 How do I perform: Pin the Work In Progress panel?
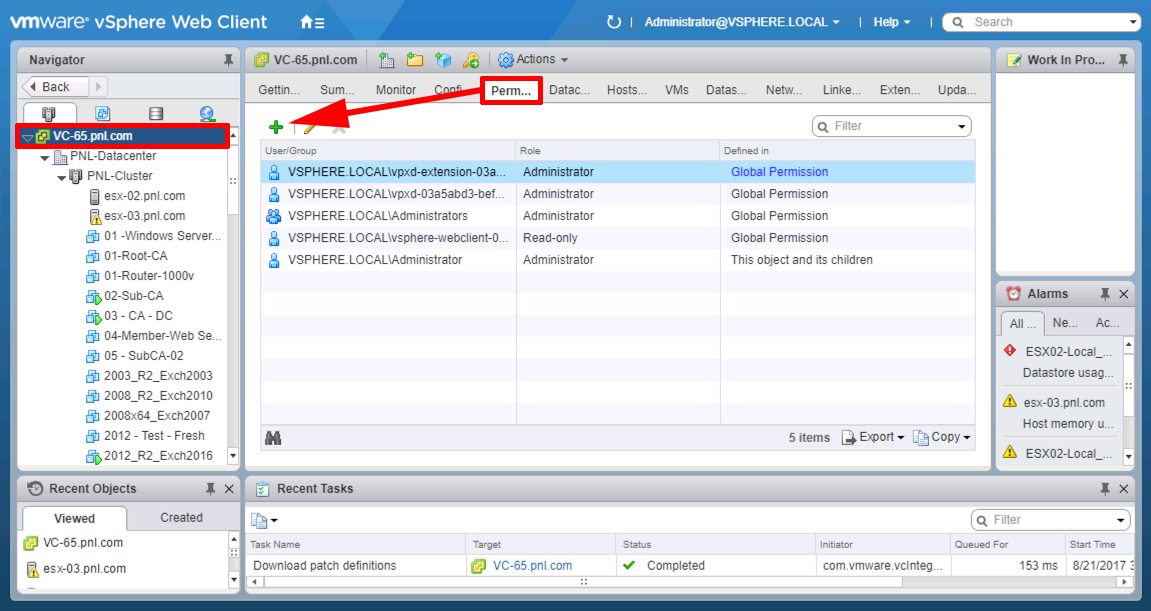(x=1123, y=59)
